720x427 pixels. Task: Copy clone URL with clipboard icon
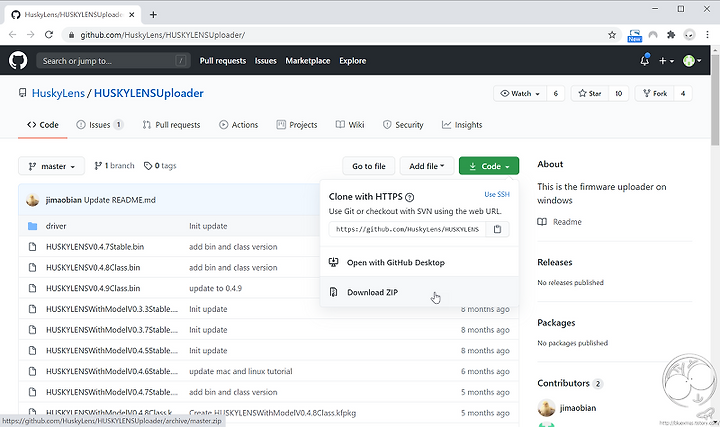497,229
